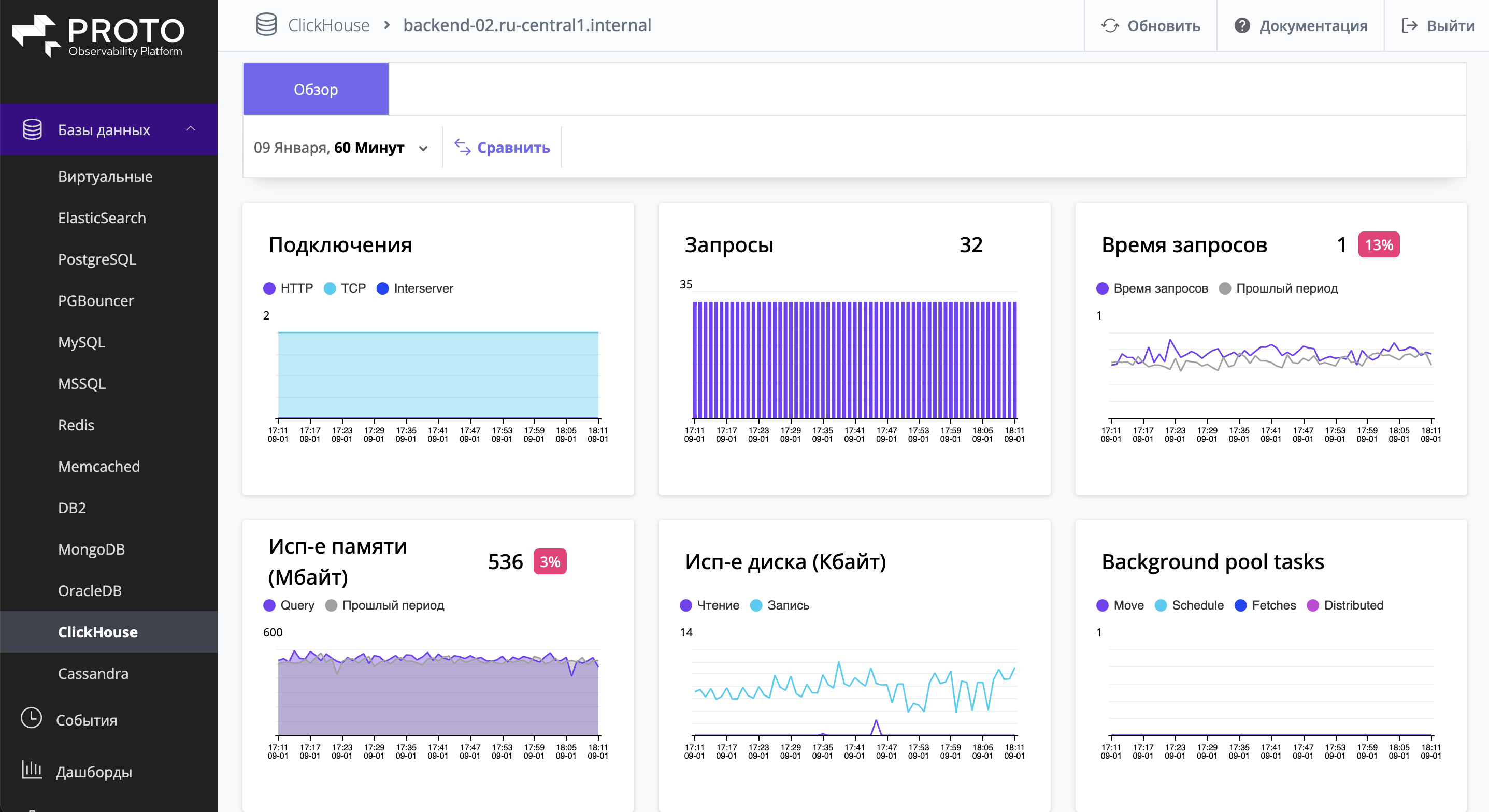Select the Обзор tab

(316, 90)
